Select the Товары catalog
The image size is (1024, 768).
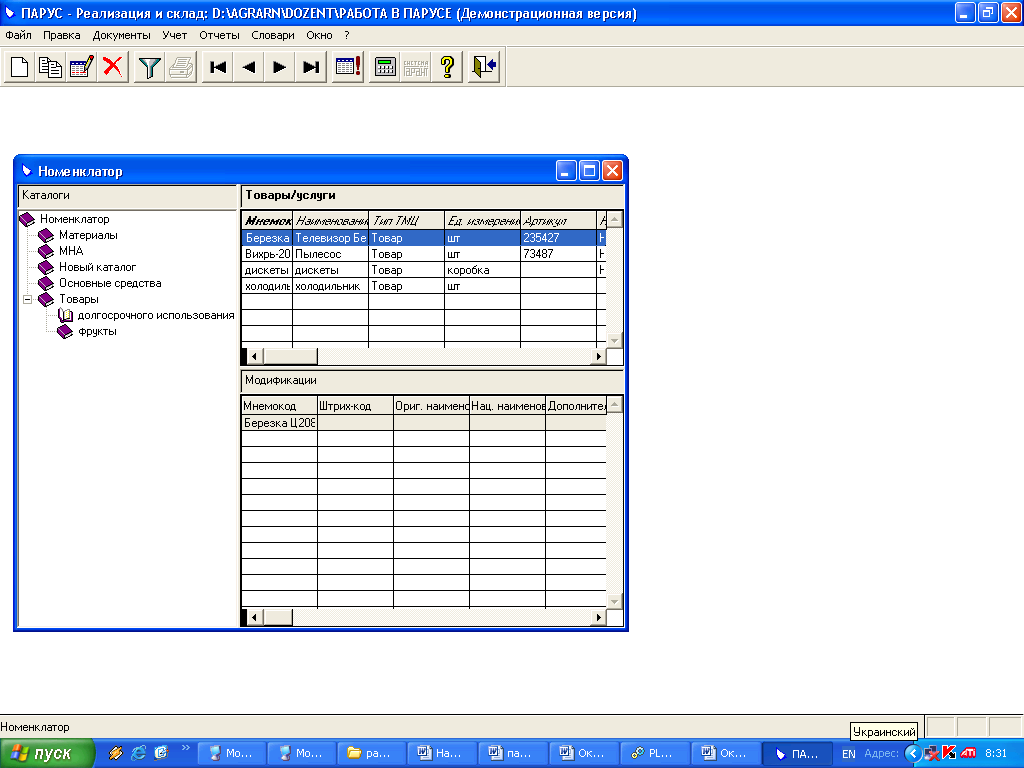pyautogui.click(x=79, y=299)
